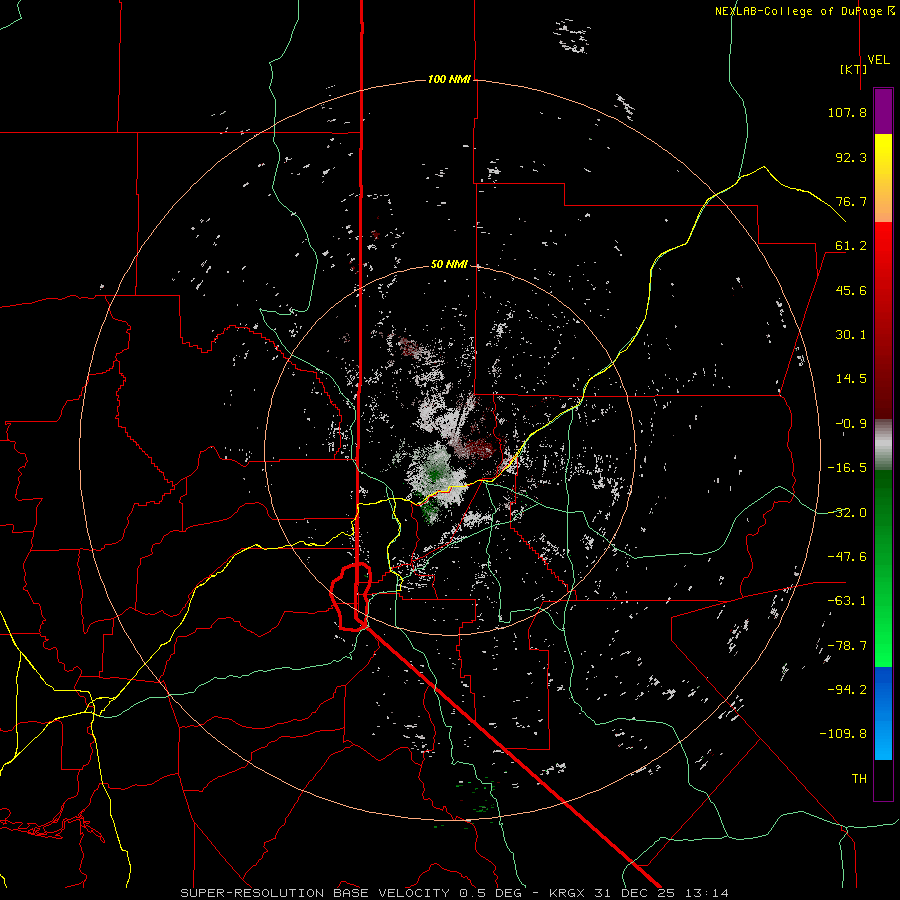
Task: Select the -94.2 scale value
Action: coord(847,689)
